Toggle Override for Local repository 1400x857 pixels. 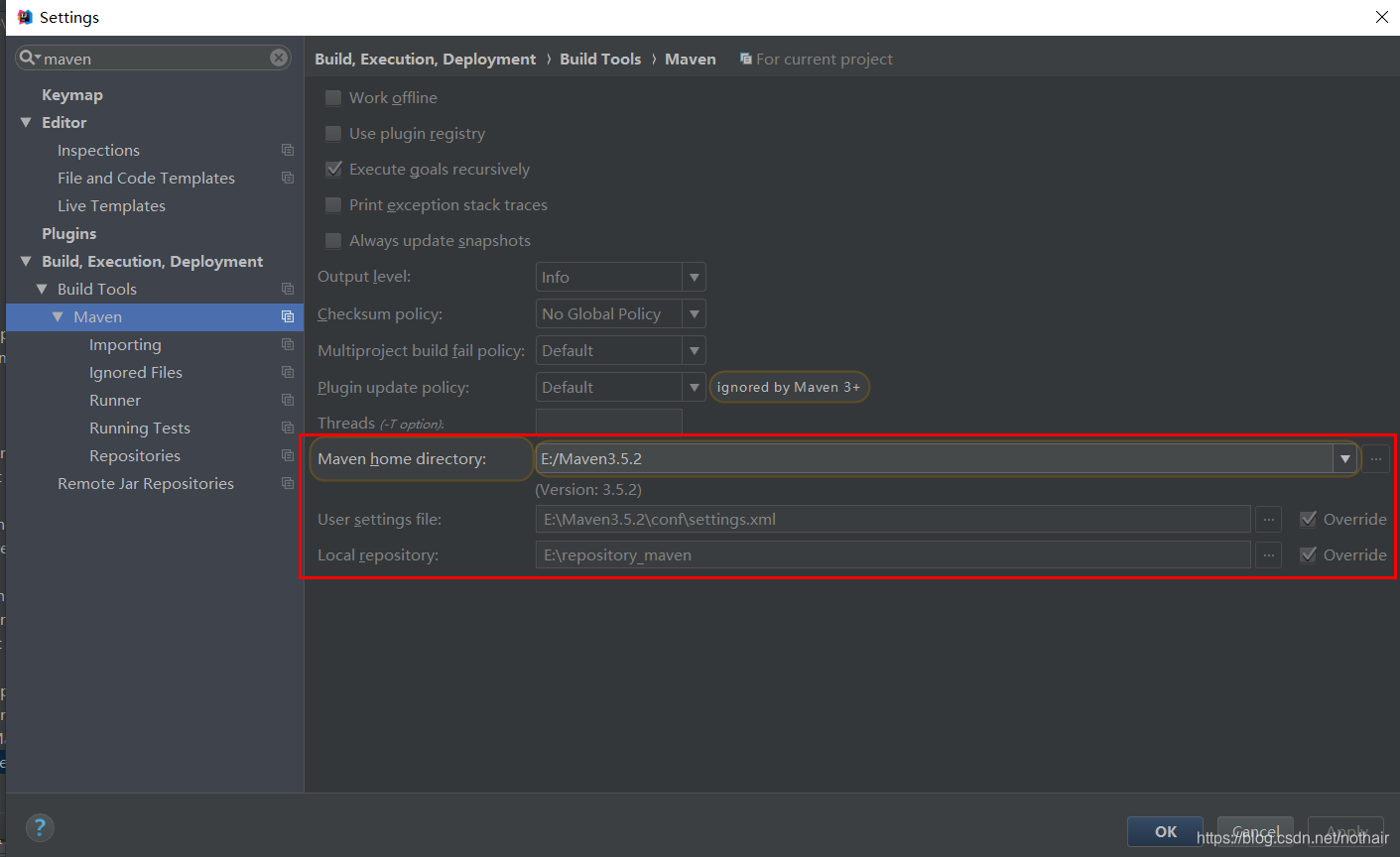coord(1308,554)
